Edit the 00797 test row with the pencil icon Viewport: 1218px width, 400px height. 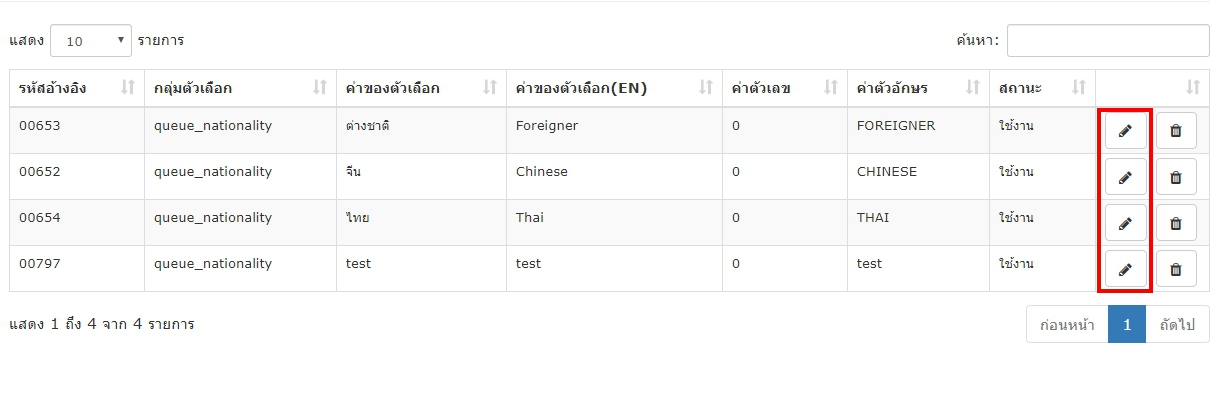pyautogui.click(x=1125, y=269)
